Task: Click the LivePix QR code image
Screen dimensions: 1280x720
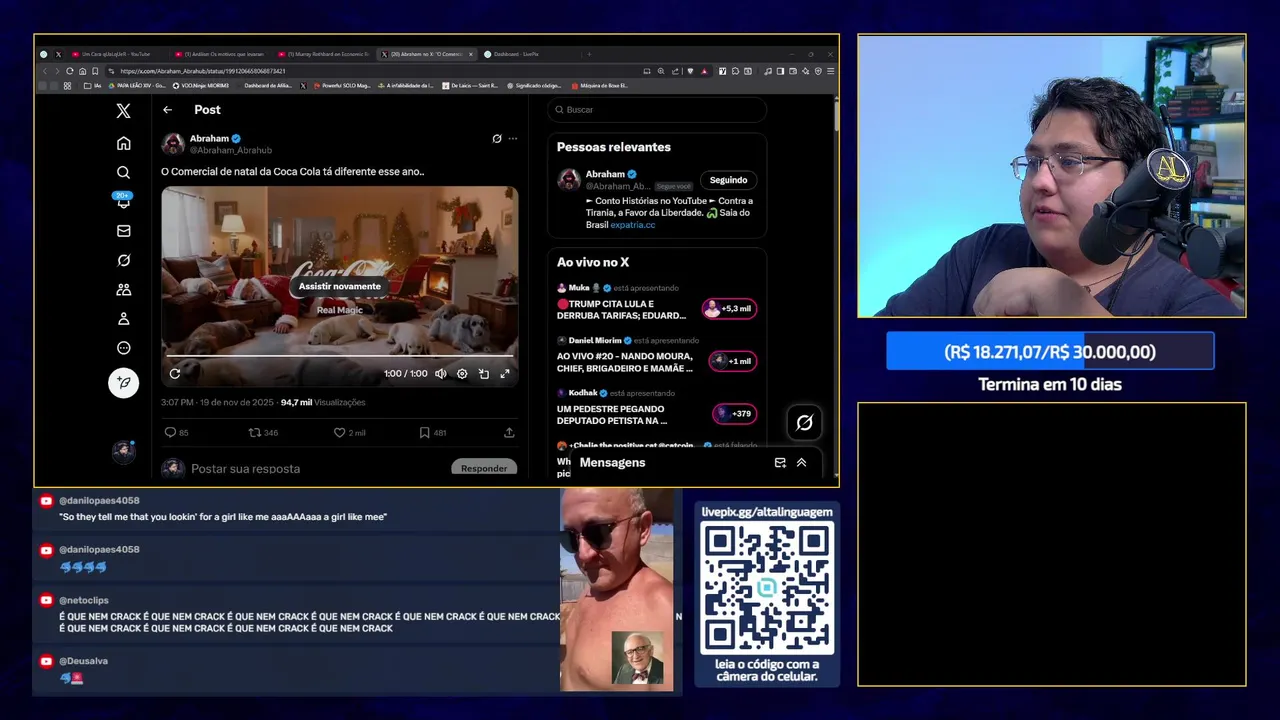Action: tap(767, 588)
